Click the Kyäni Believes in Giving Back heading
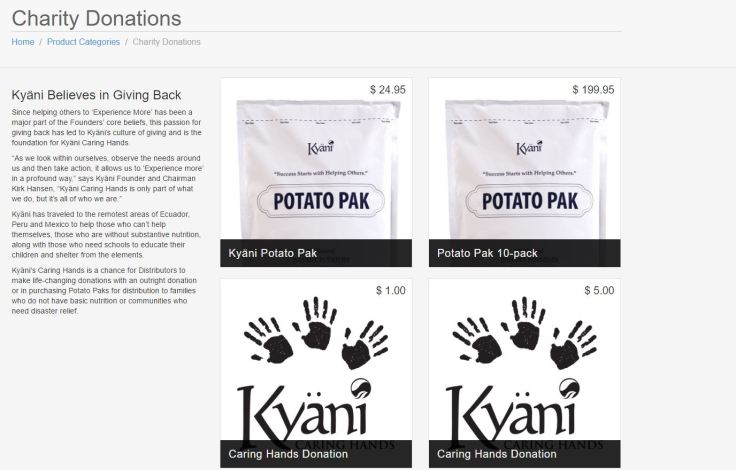This screenshot has width=736, height=470. pos(96,95)
